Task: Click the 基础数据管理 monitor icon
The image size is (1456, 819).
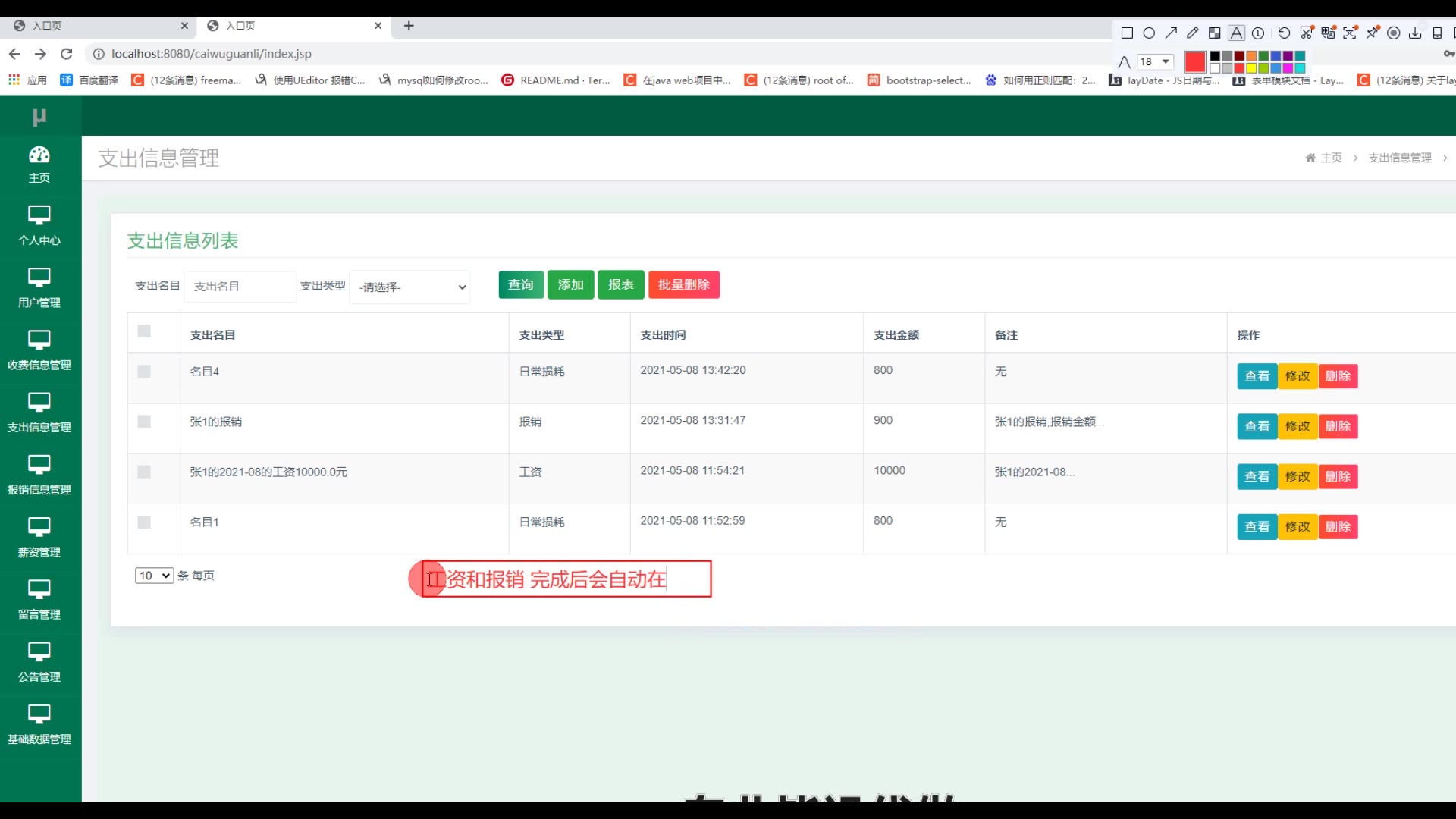Action: point(39,714)
